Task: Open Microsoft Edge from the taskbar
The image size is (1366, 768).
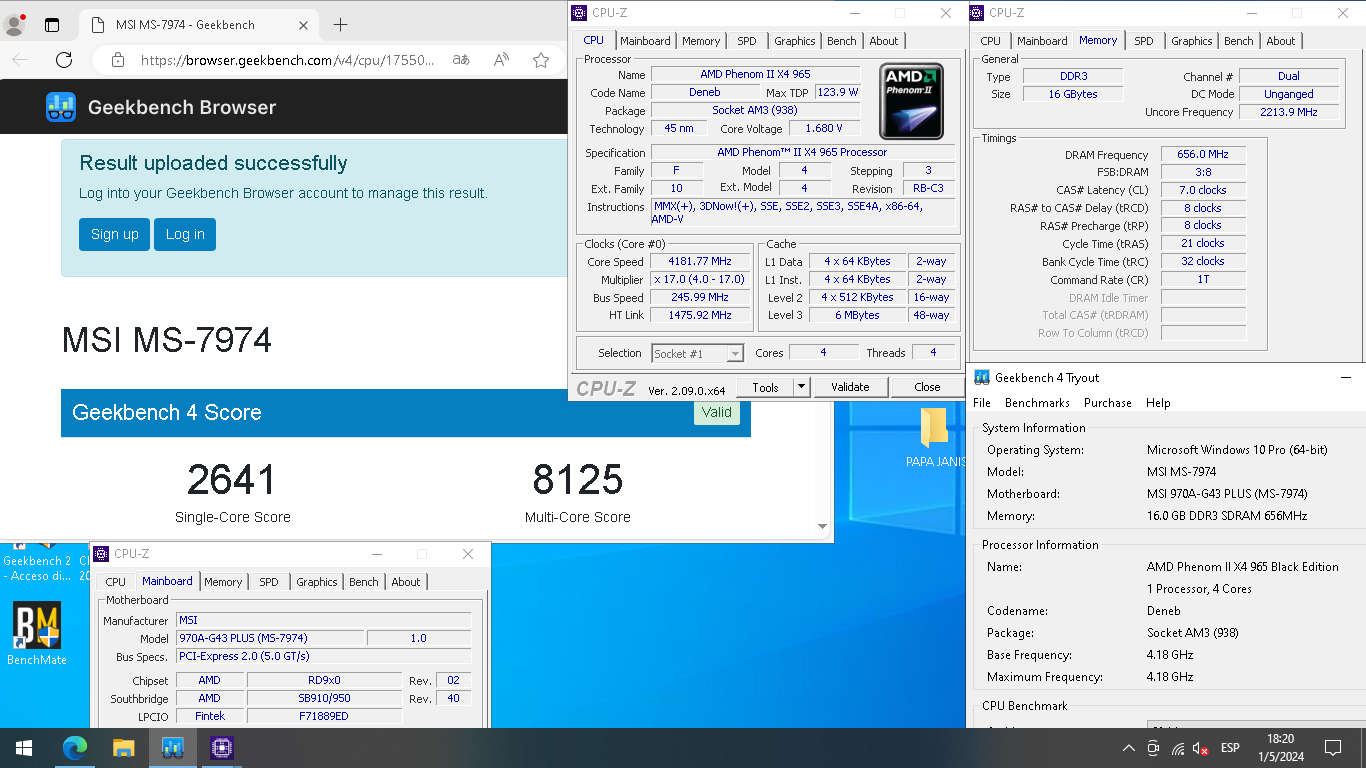Action: (74, 747)
